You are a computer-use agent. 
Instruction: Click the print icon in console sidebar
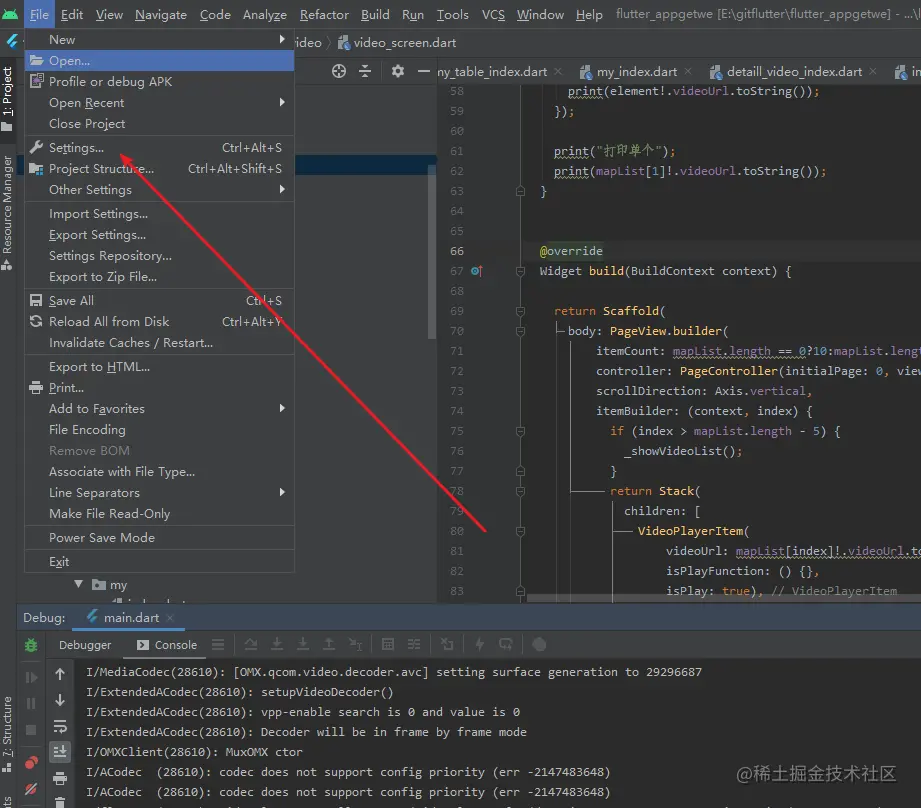coord(60,778)
